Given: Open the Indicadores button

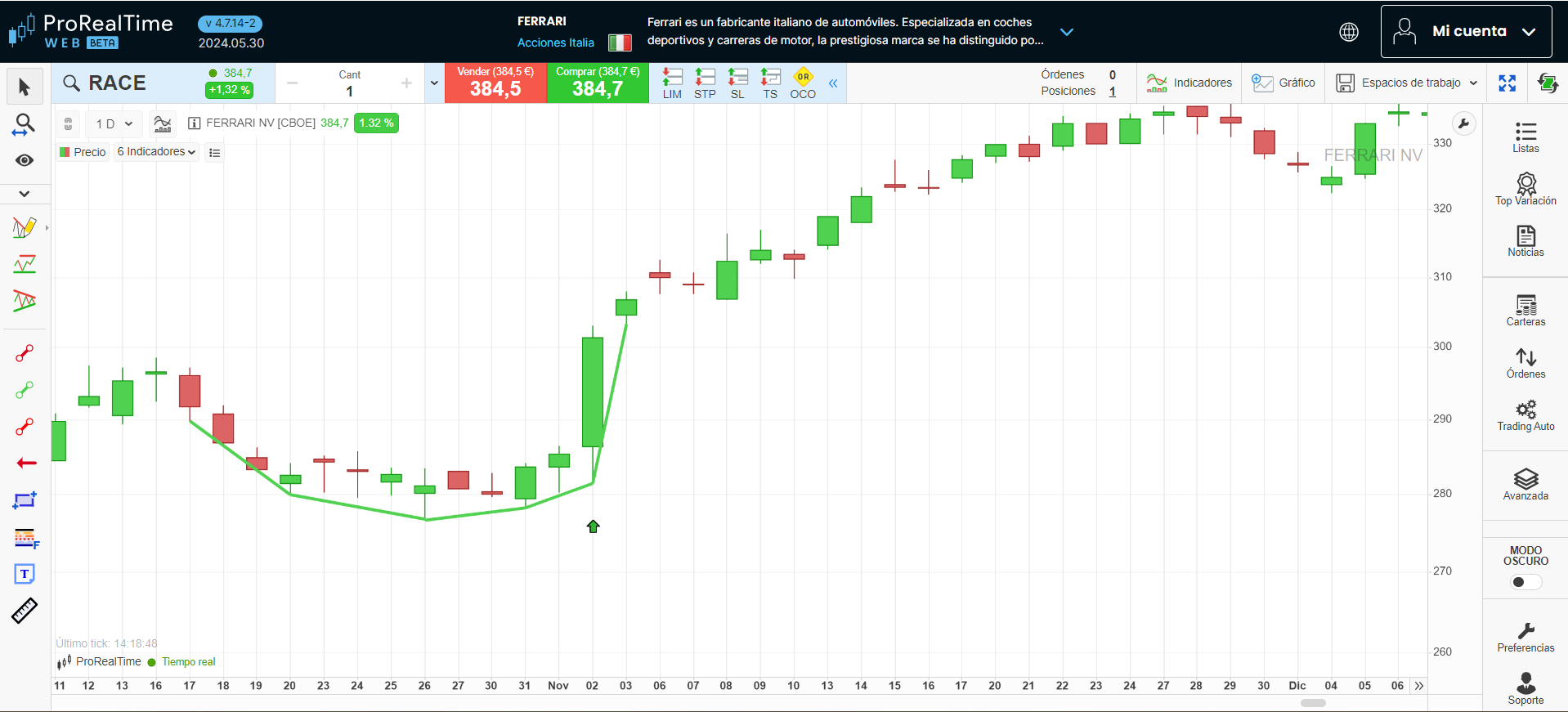Looking at the screenshot, I should 1189,83.
